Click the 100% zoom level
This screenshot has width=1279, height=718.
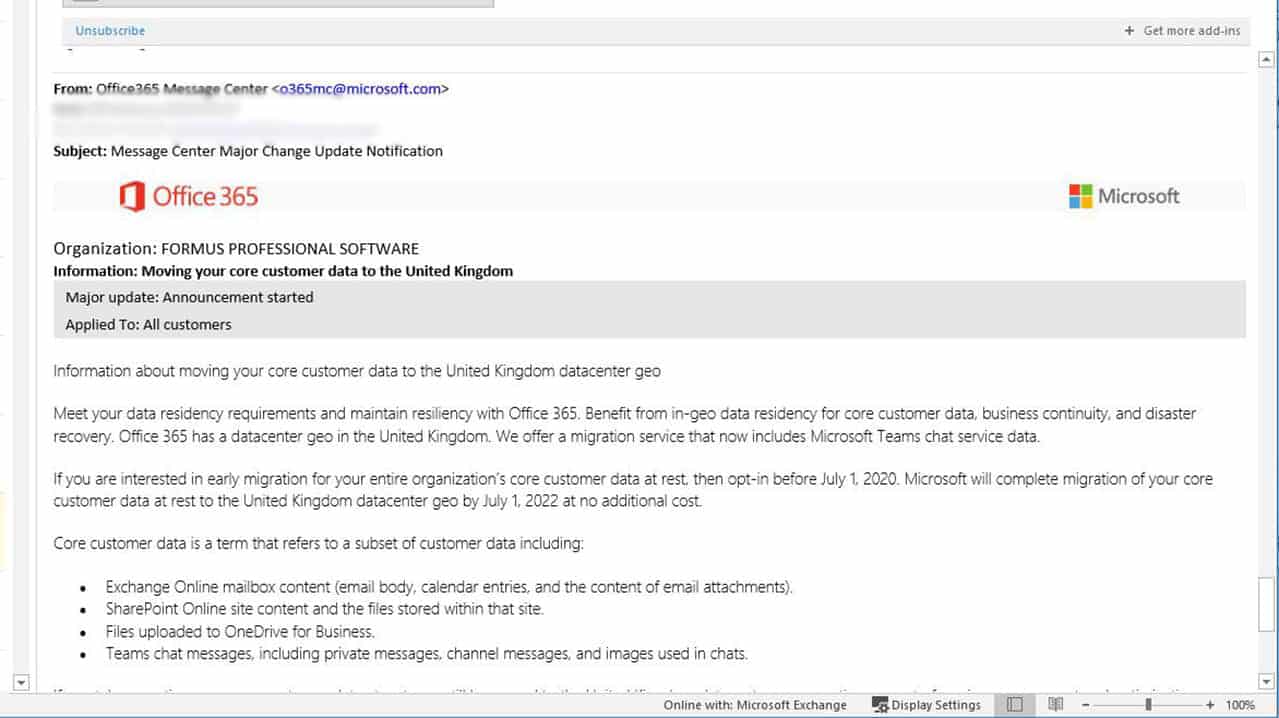point(1240,705)
